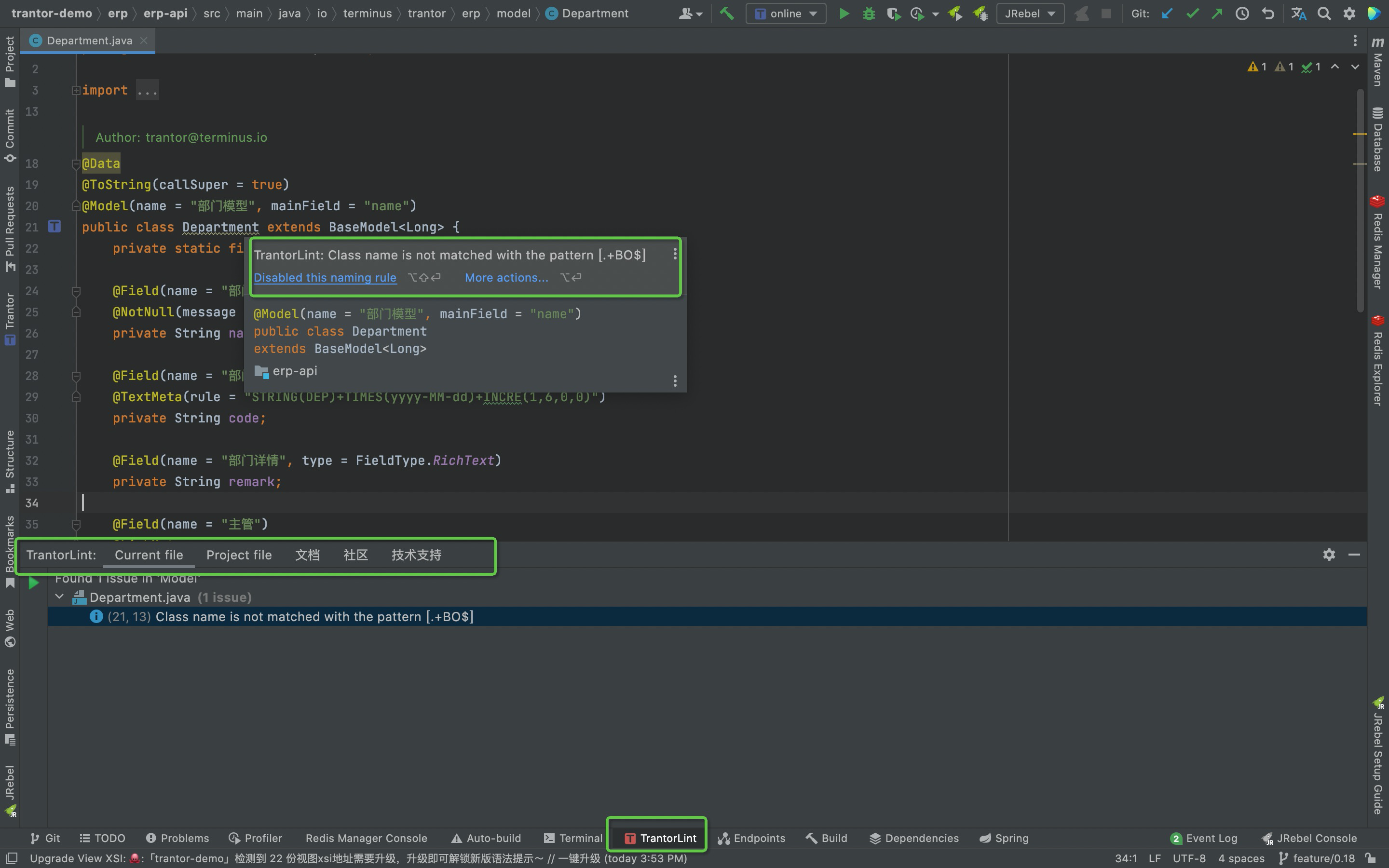Image resolution: width=1389 pixels, height=868 pixels.
Task: Commit changes with the green checkmark icon
Action: pos(1192,13)
